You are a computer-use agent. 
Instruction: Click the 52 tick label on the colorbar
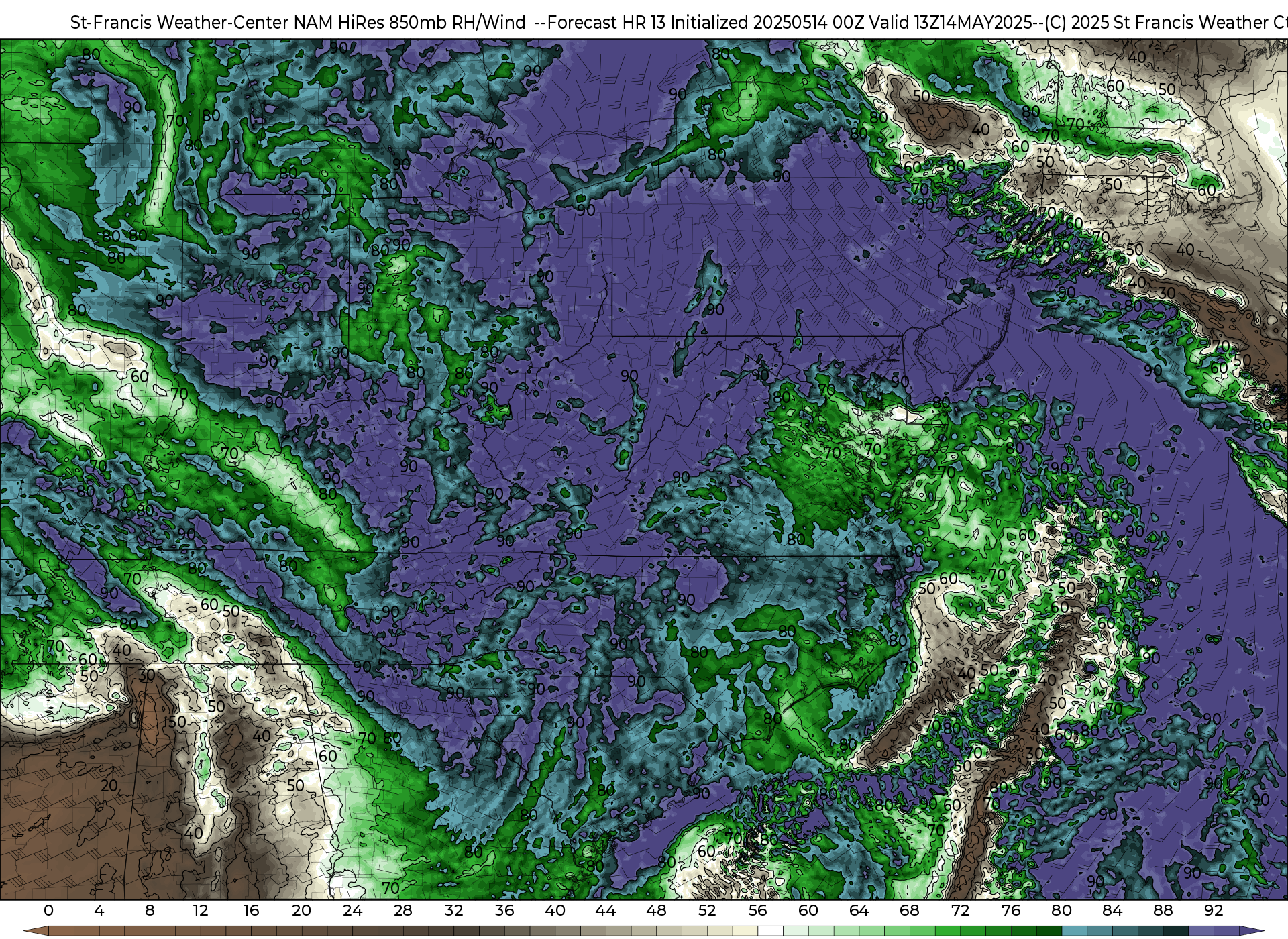pos(707,910)
